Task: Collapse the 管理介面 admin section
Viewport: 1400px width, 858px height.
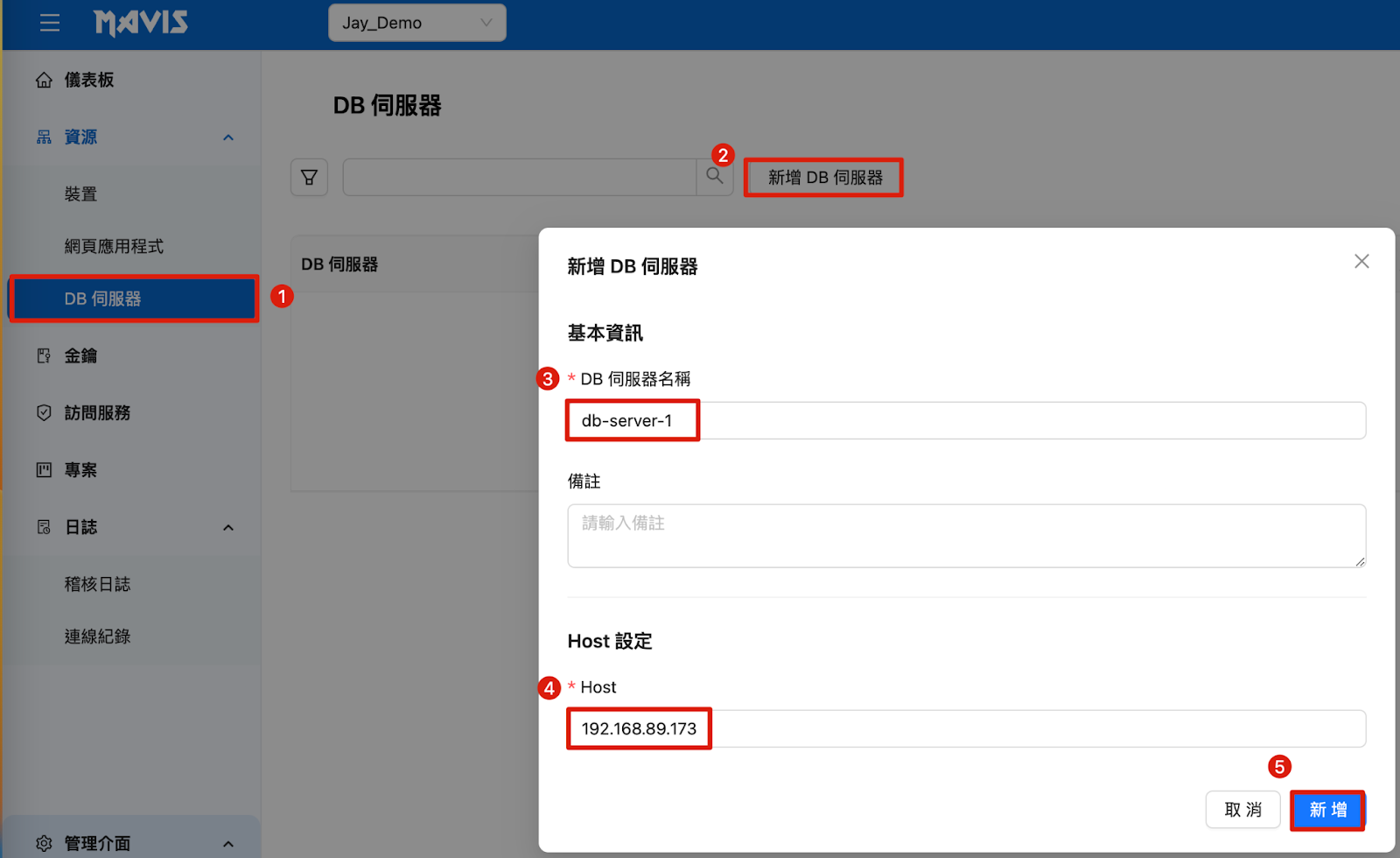Action: click(228, 843)
